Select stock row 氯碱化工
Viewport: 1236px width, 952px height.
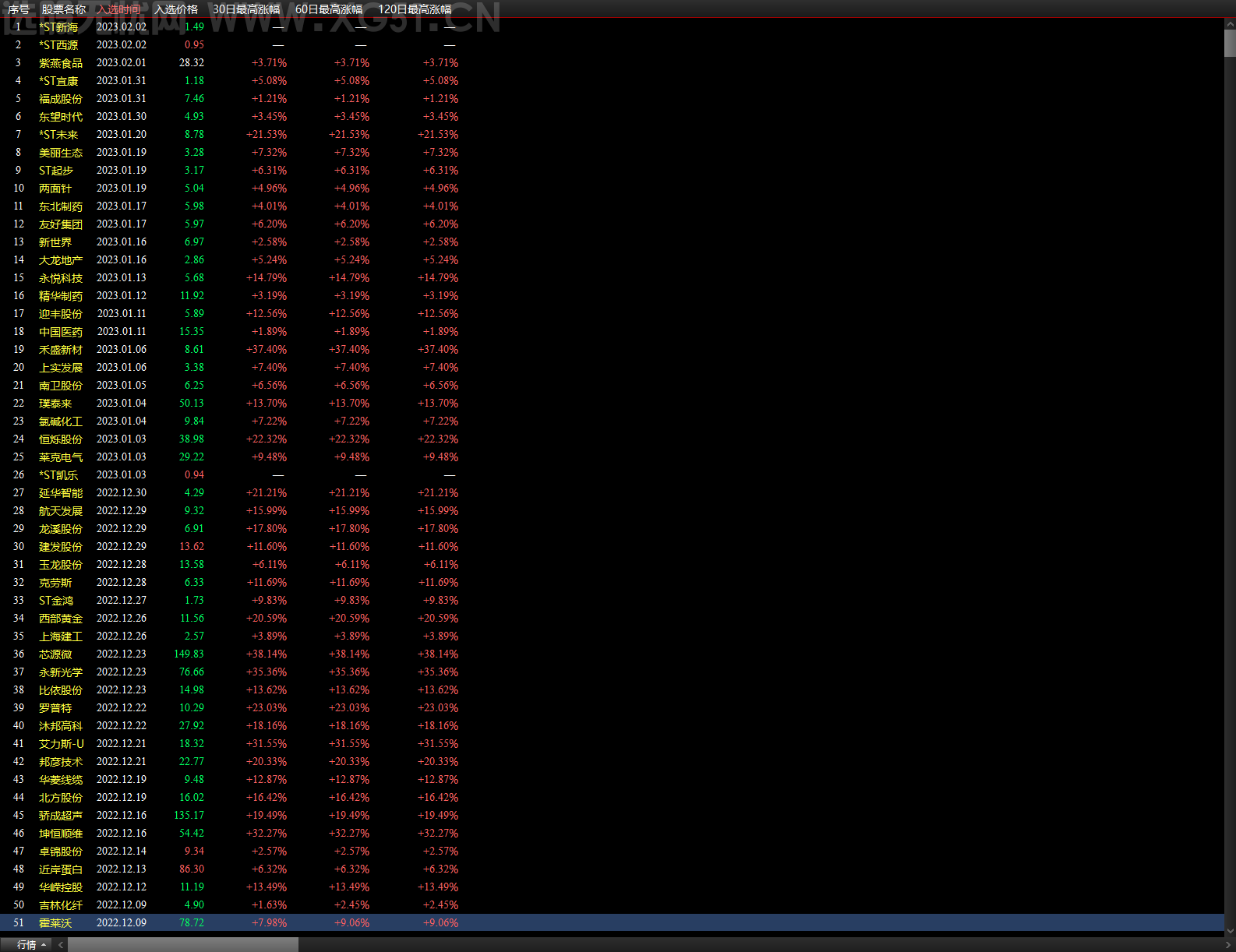[612, 421]
